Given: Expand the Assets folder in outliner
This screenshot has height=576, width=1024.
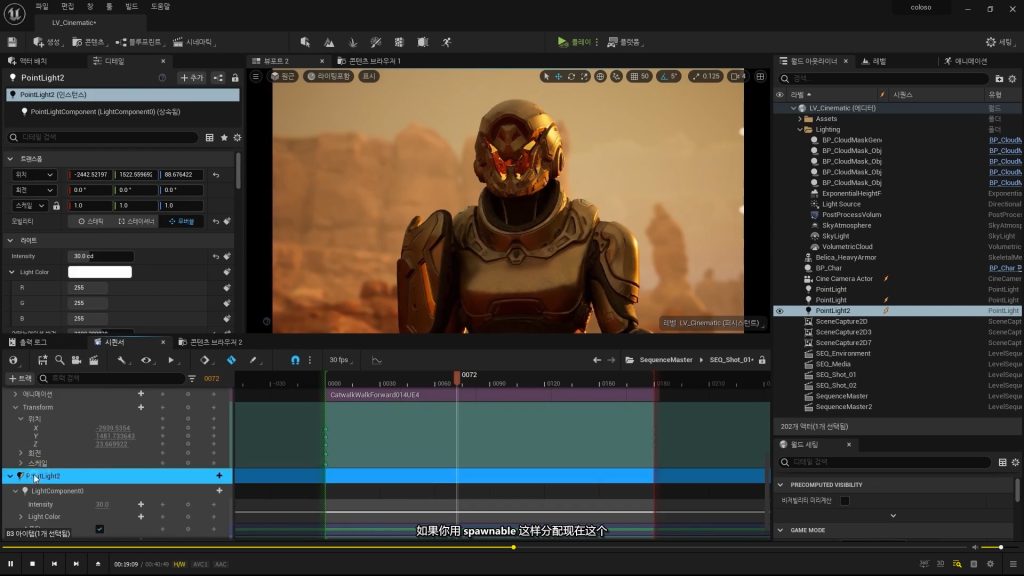Looking at the screenshot, I should point(799,118).
